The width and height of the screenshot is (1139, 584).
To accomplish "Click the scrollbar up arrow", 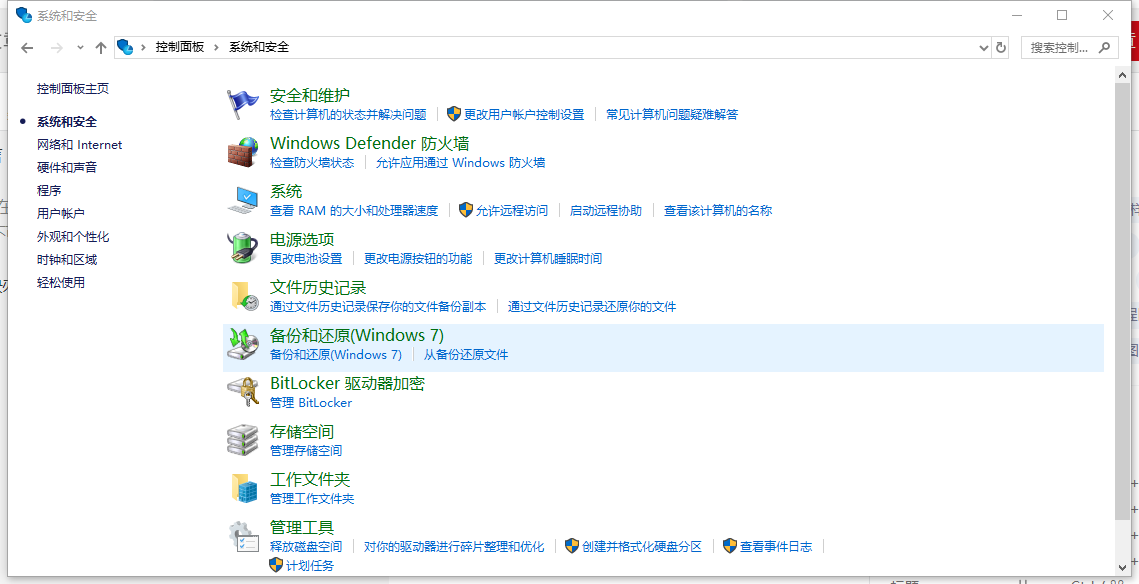I will [1122, 75].
